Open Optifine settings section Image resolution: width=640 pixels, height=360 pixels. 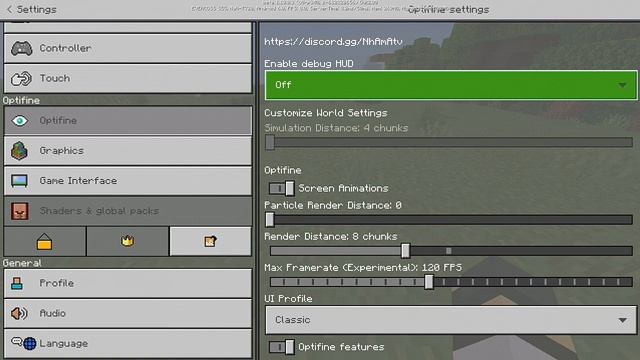[128, 121]
